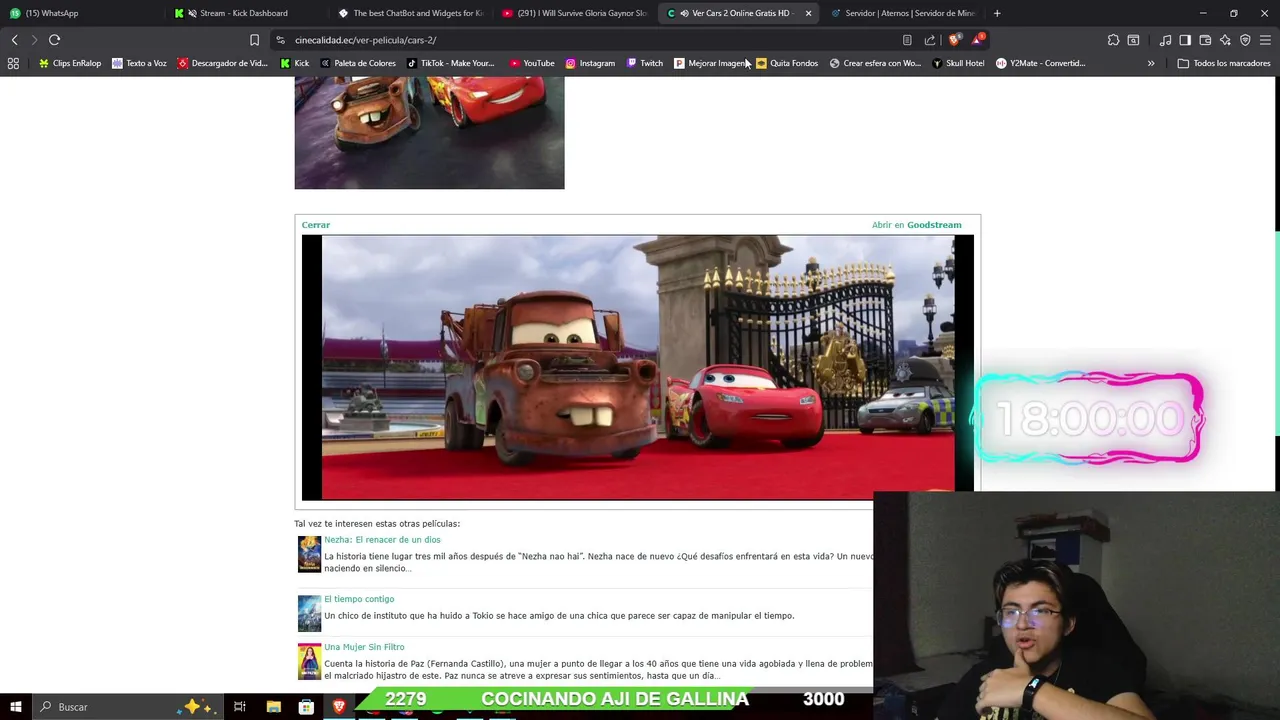Click Abrir en Goodstream link

tap(916, 225)
